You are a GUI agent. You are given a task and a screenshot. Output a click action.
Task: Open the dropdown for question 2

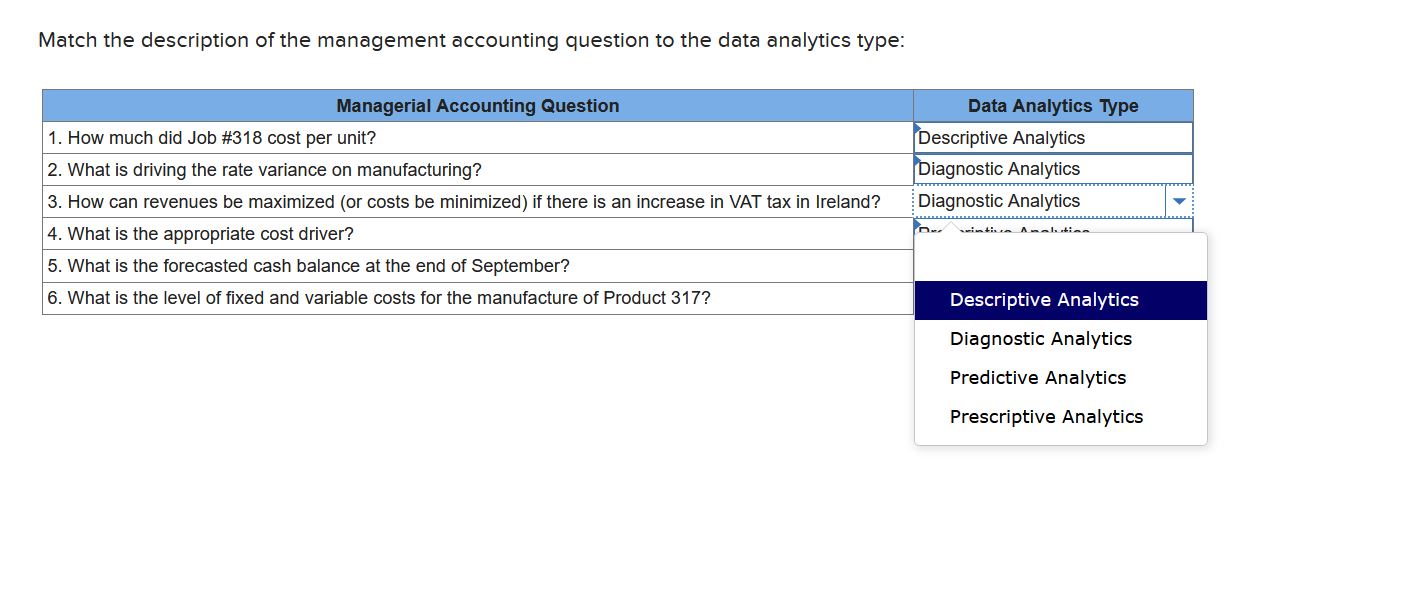coord(1180,169)
